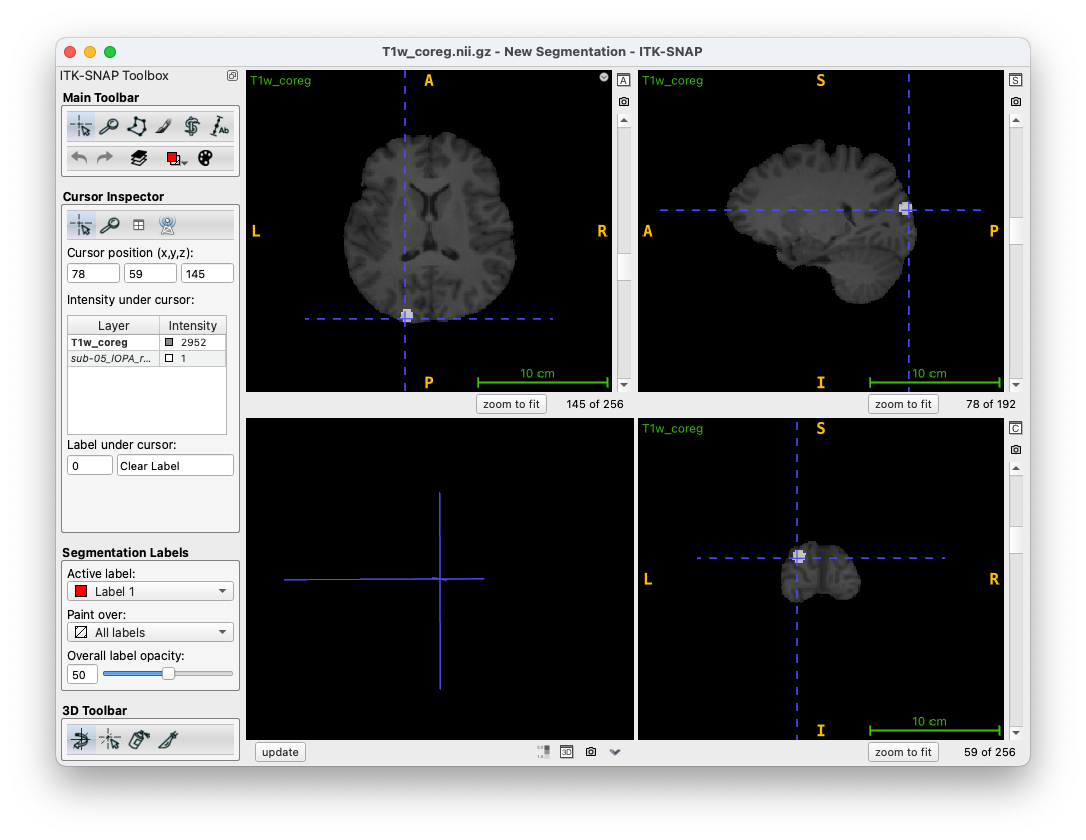
Task: Open the Paint over All labels dropdown
Action: point(150,632)
